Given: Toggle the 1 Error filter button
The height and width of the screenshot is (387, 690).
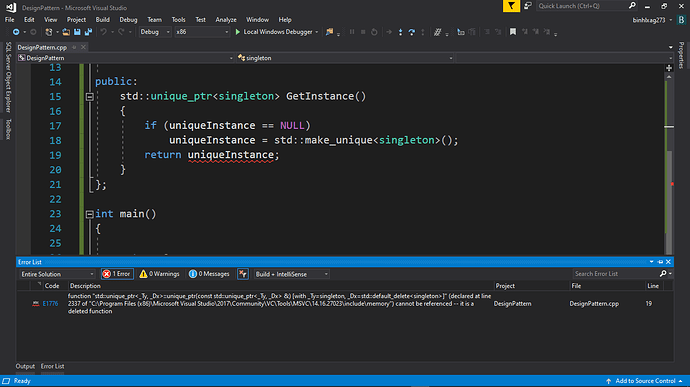Looking at the screenshot, I should (117, 274).
